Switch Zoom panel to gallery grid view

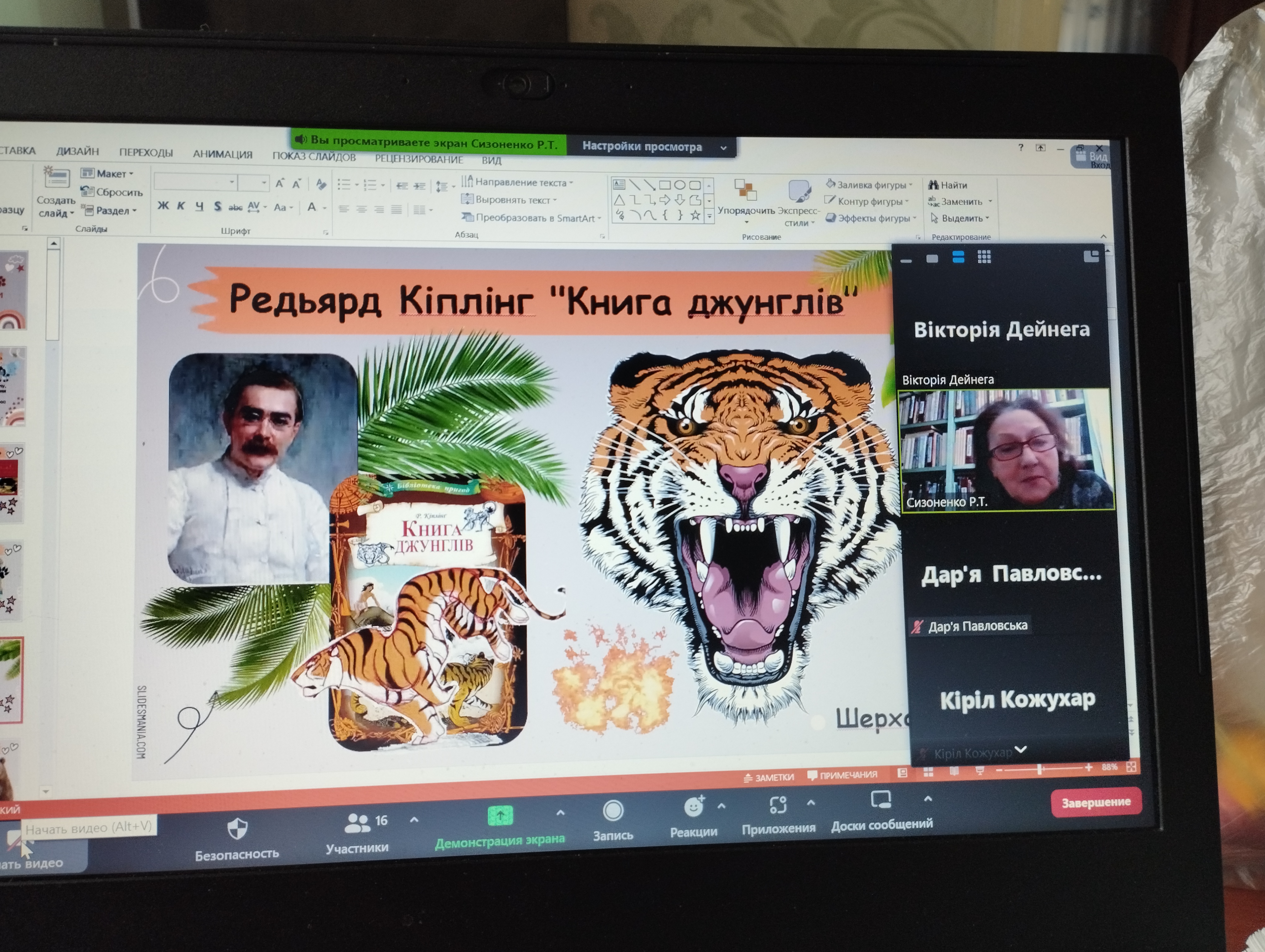(984, 257)
